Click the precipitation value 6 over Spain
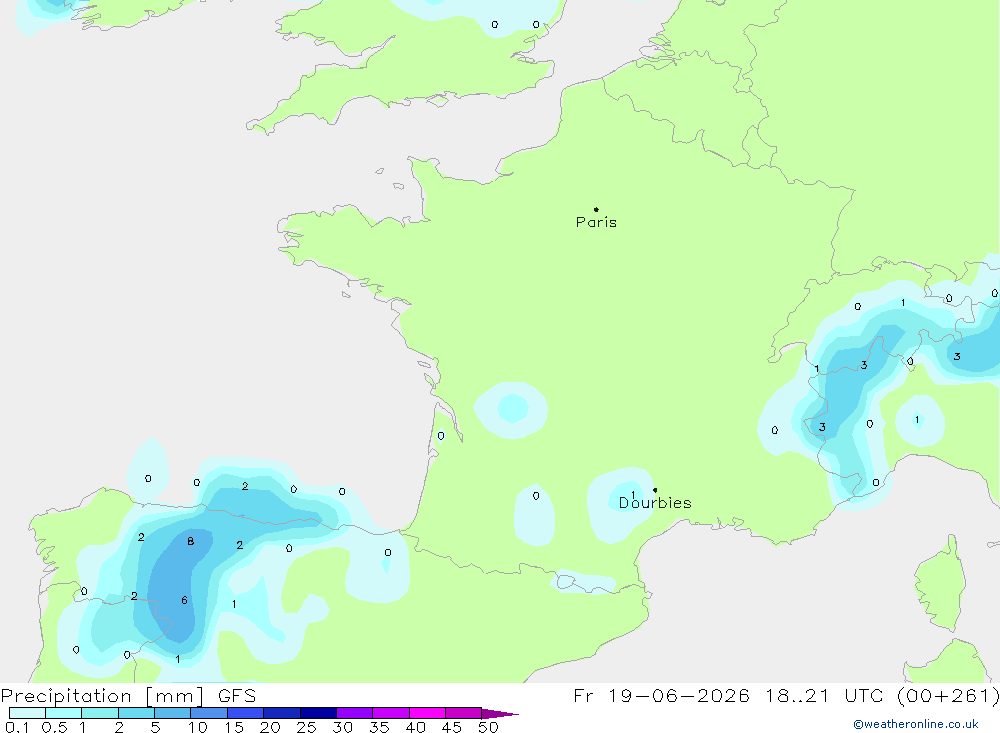 click(184, 600)
